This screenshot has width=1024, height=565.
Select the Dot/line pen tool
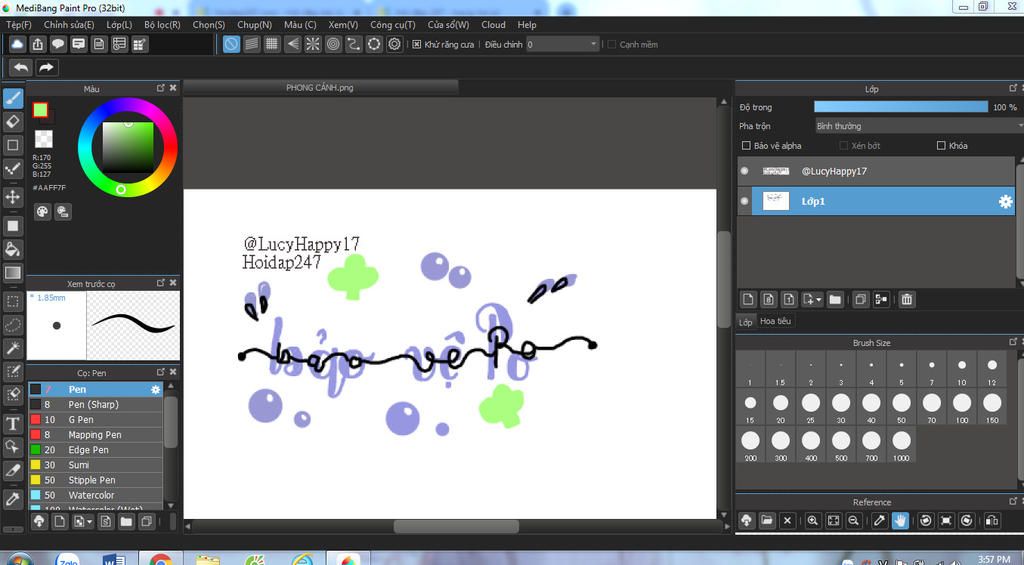pyautogui.click(x=13, y=169)
